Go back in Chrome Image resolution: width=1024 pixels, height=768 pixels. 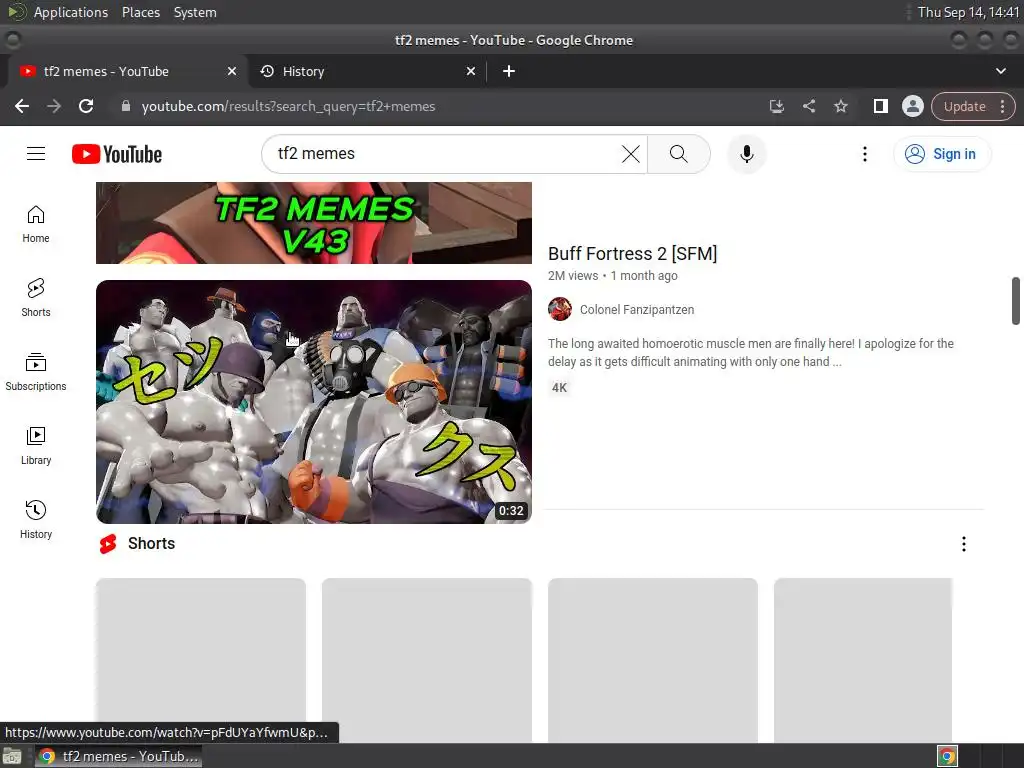pos(22,106)
